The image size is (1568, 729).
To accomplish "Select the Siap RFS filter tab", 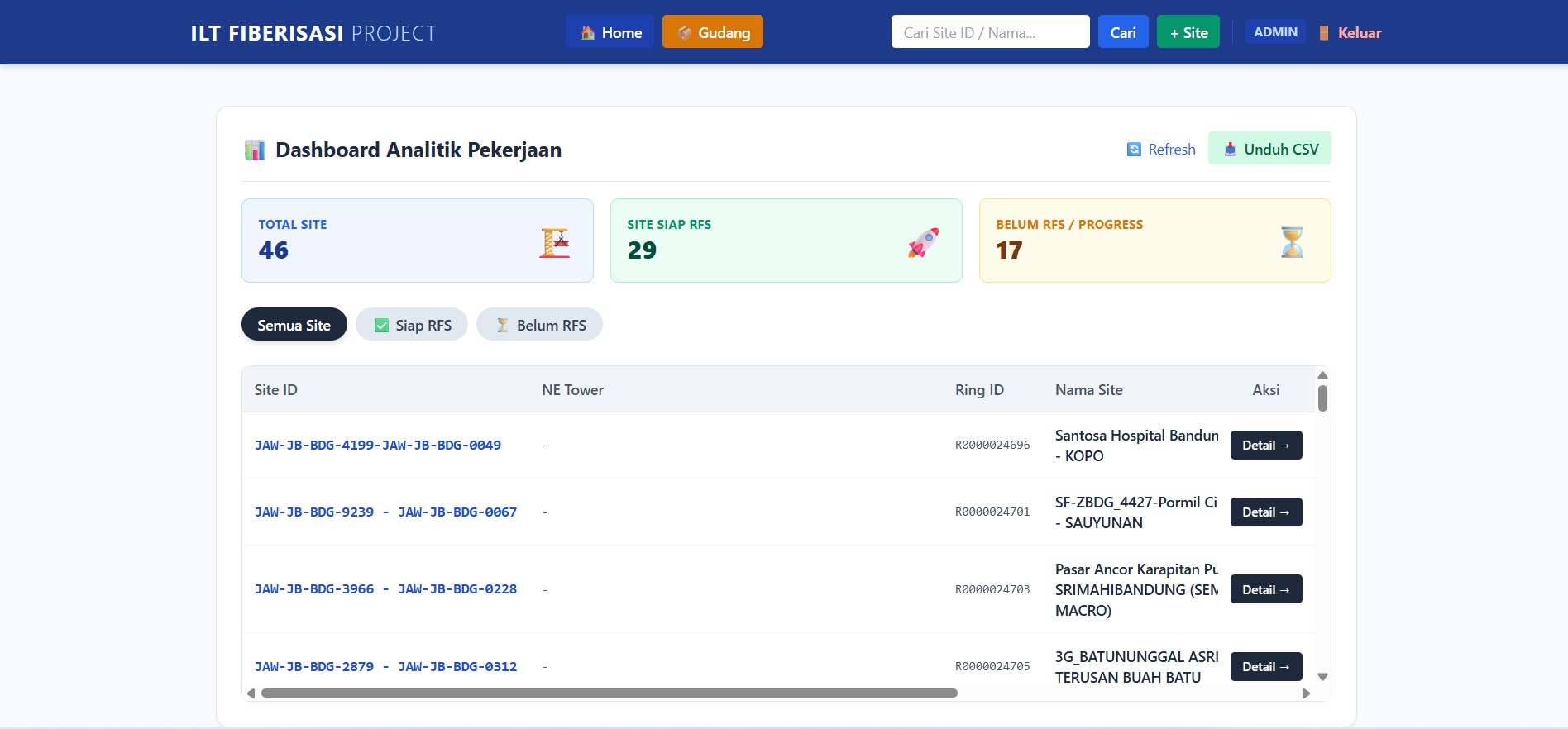I will click(x=412, y=324).
